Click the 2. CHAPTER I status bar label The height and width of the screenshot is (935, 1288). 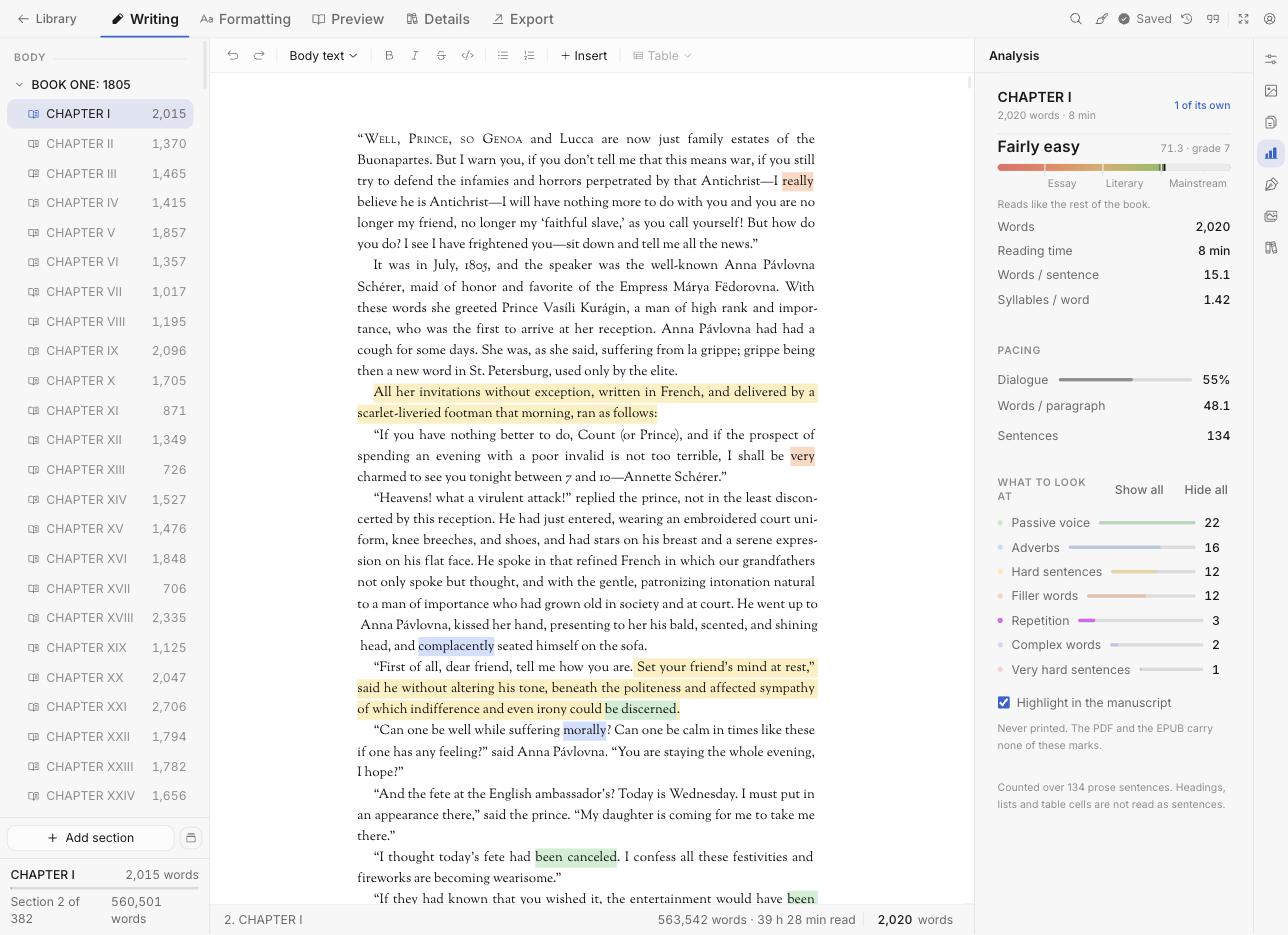coord(263,920)
